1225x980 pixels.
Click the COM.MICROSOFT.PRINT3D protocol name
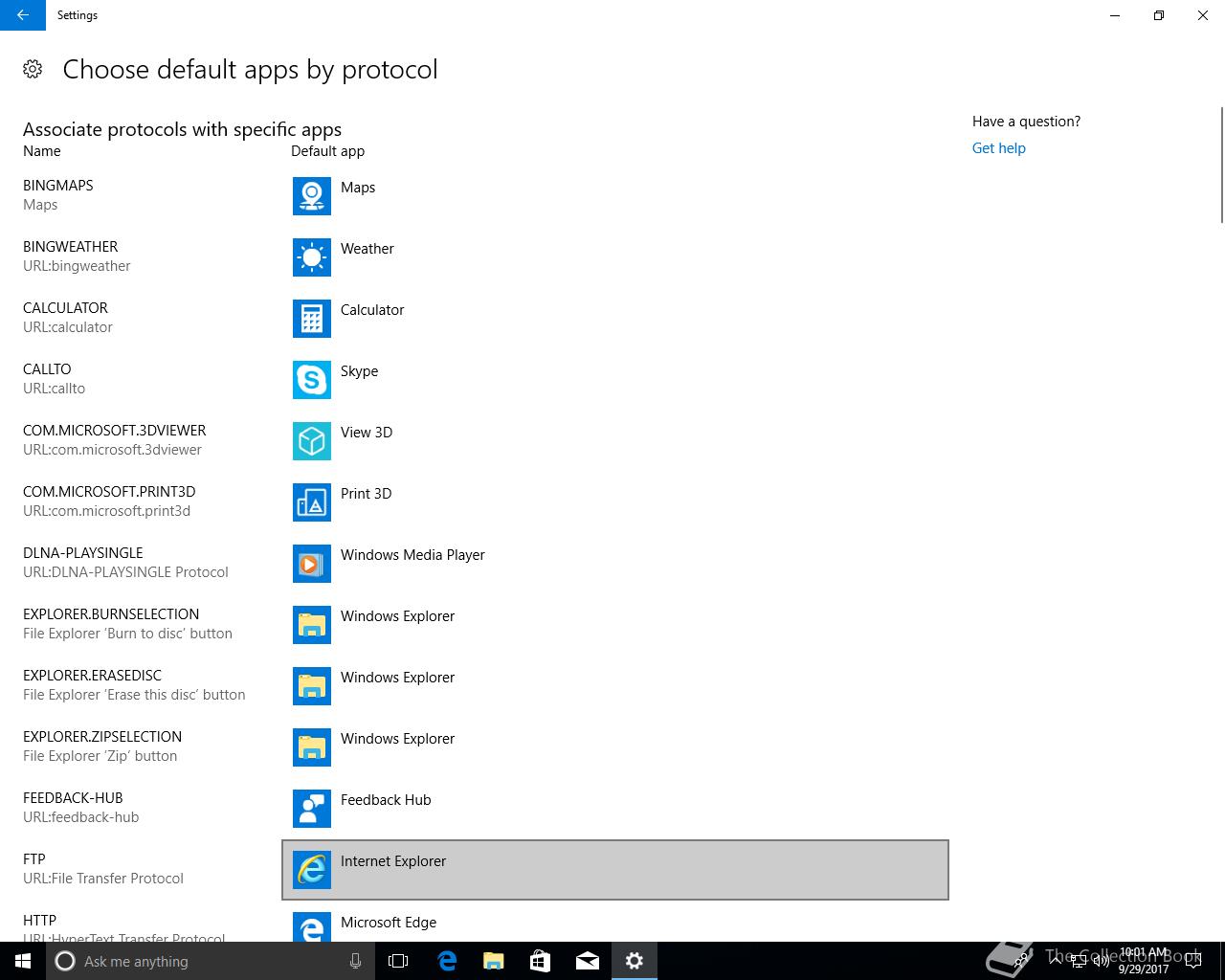109,492
